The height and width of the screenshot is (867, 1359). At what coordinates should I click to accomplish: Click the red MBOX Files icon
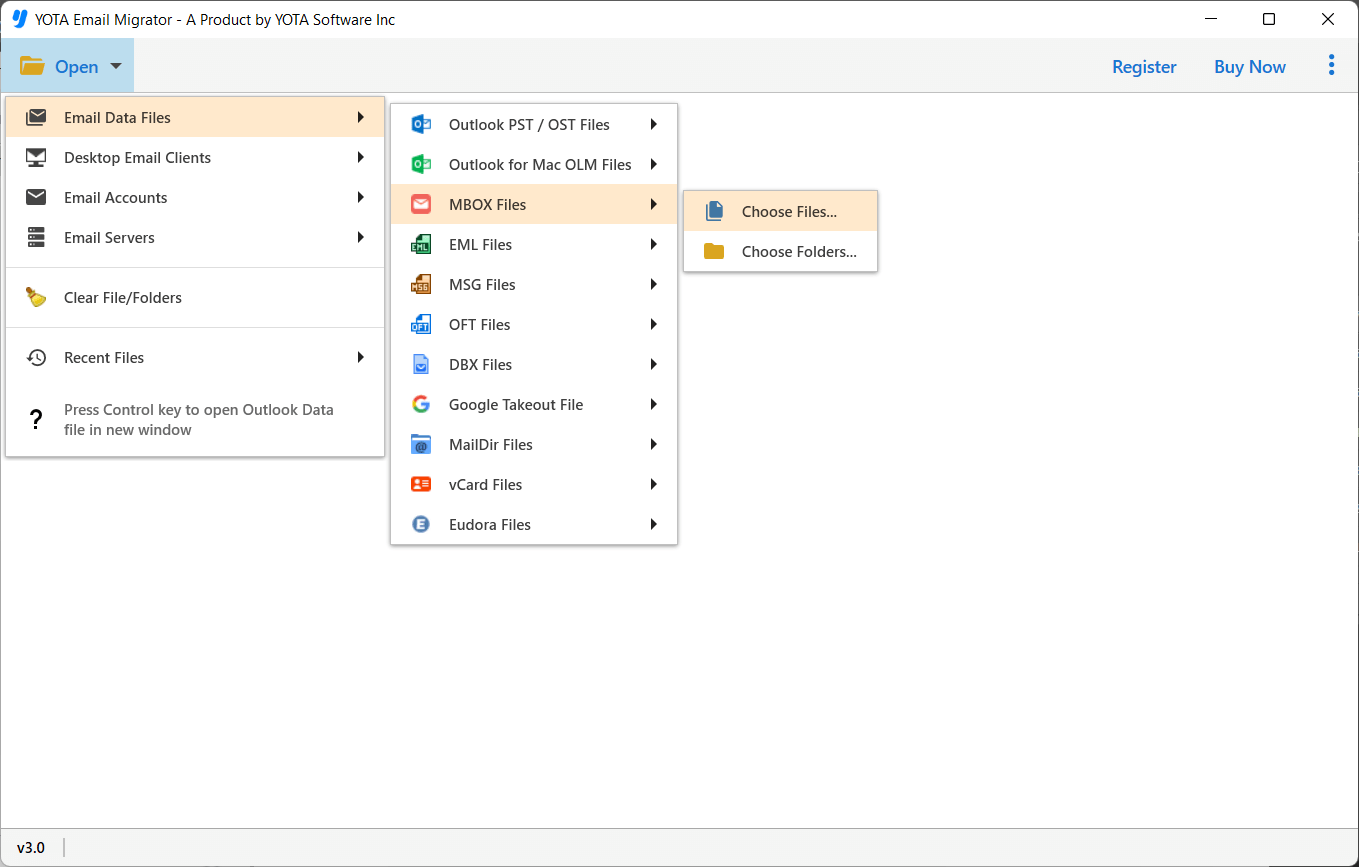pos(421,204)
